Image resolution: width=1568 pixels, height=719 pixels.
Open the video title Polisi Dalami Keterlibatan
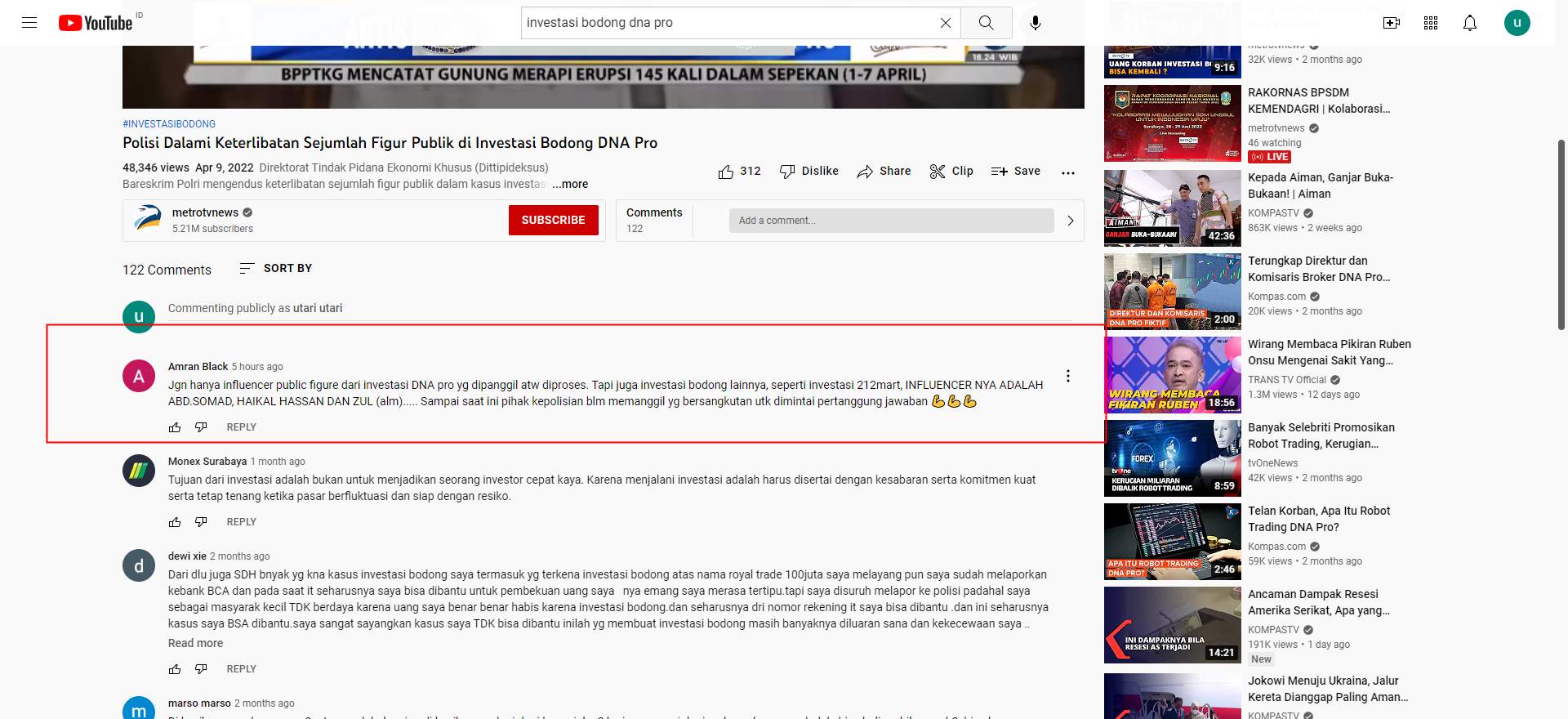tap(390, 143)
